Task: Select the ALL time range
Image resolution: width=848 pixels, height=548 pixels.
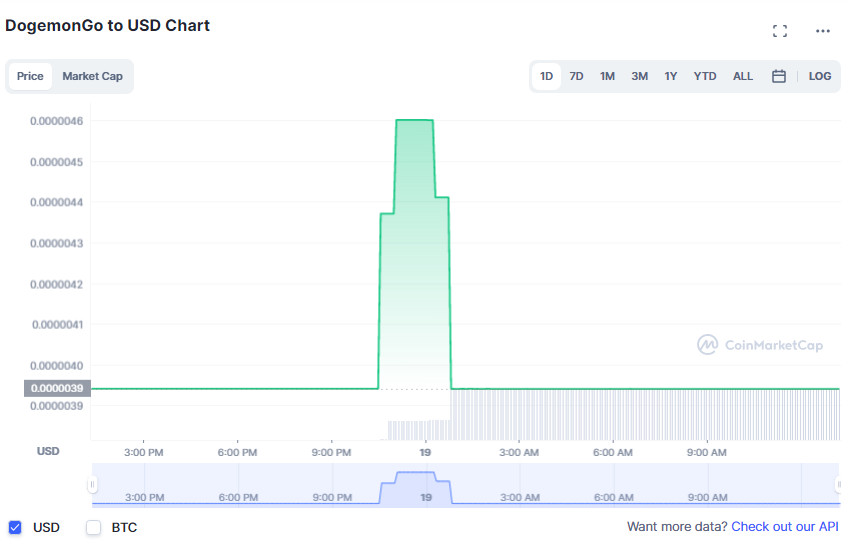Action: point(743,76)
